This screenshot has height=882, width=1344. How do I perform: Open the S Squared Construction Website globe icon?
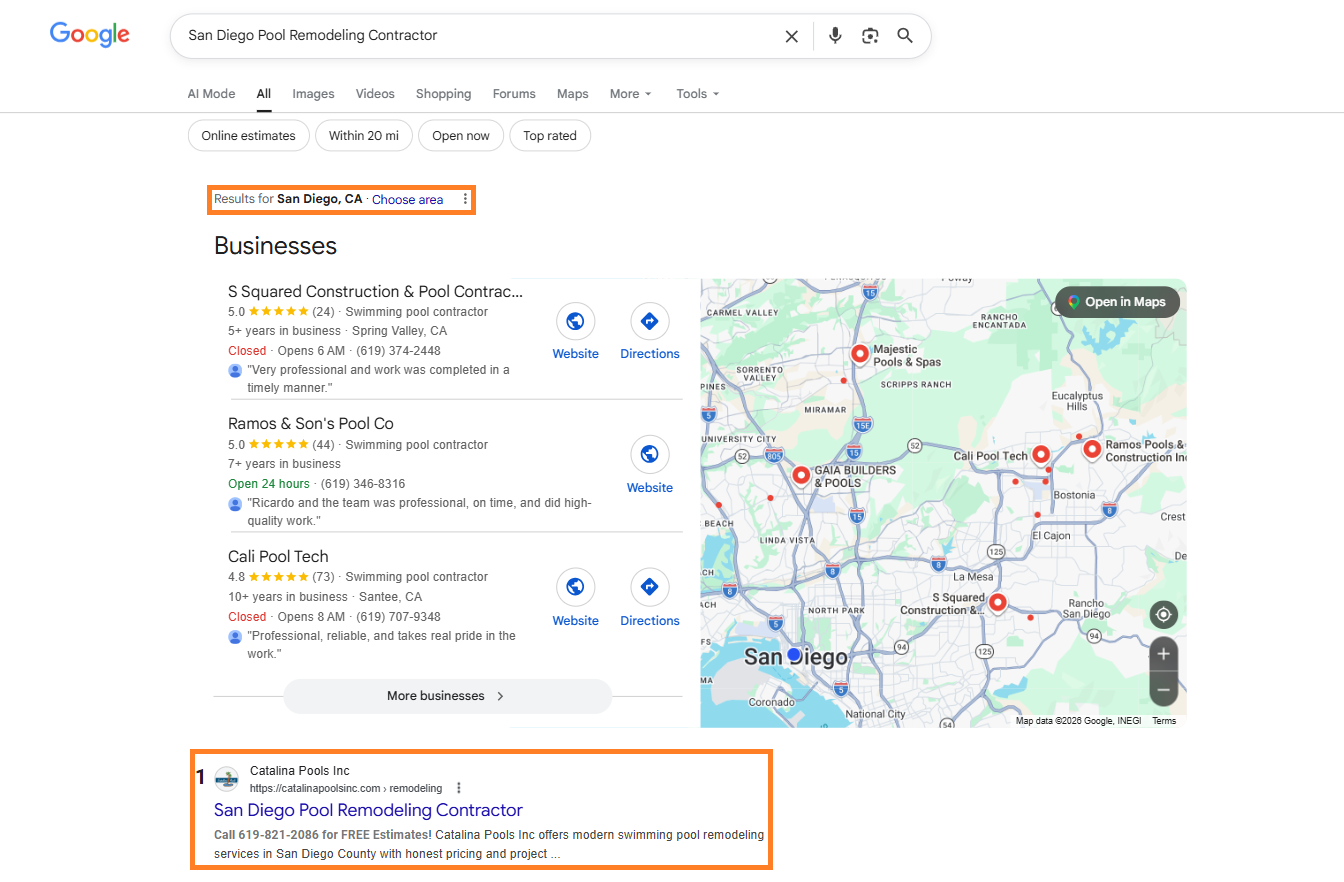tap(575, 322)
